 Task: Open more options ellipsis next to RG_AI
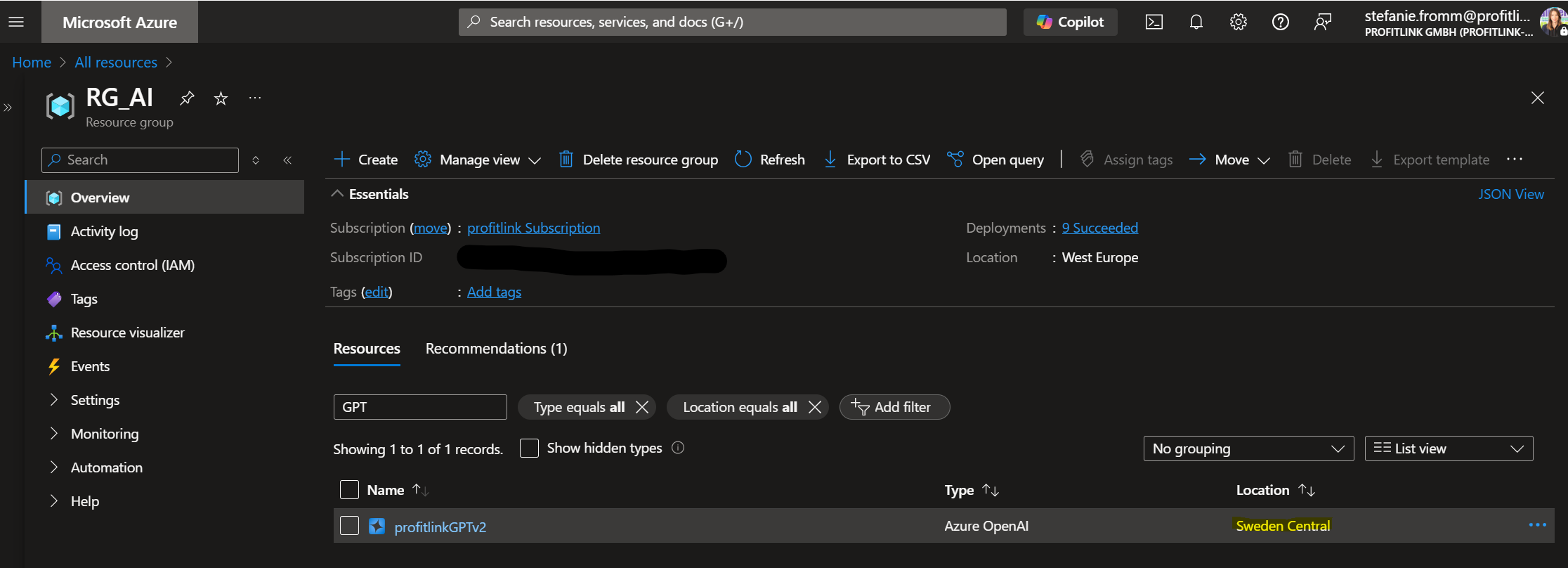(x=254, y=98)
